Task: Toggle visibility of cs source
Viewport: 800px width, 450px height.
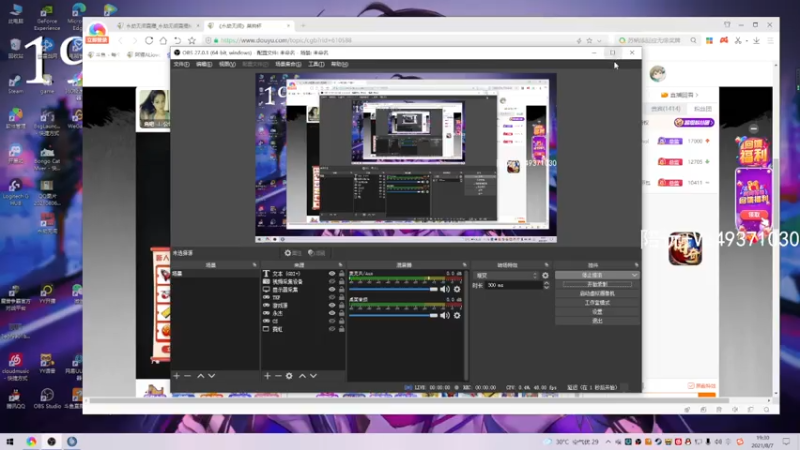Action: point(332,321)
